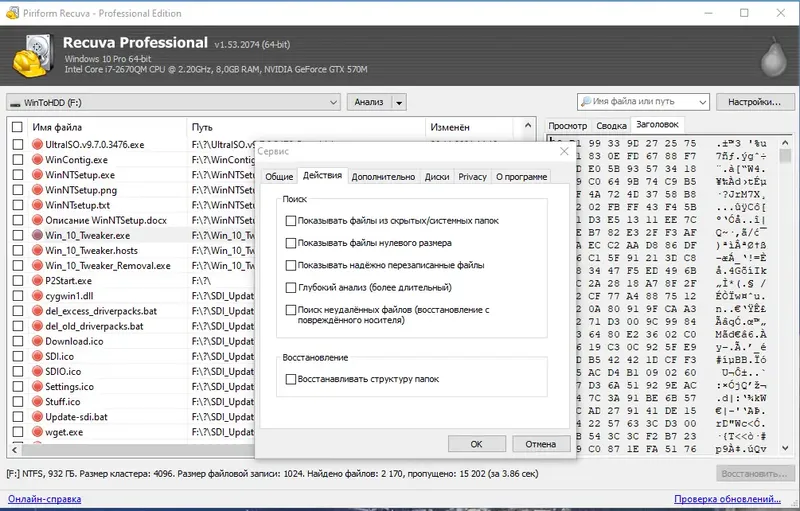Switch to the Дополнительно tab
Image resolution: width=800 pixels, height=511 pixels.
coord(383,176)
